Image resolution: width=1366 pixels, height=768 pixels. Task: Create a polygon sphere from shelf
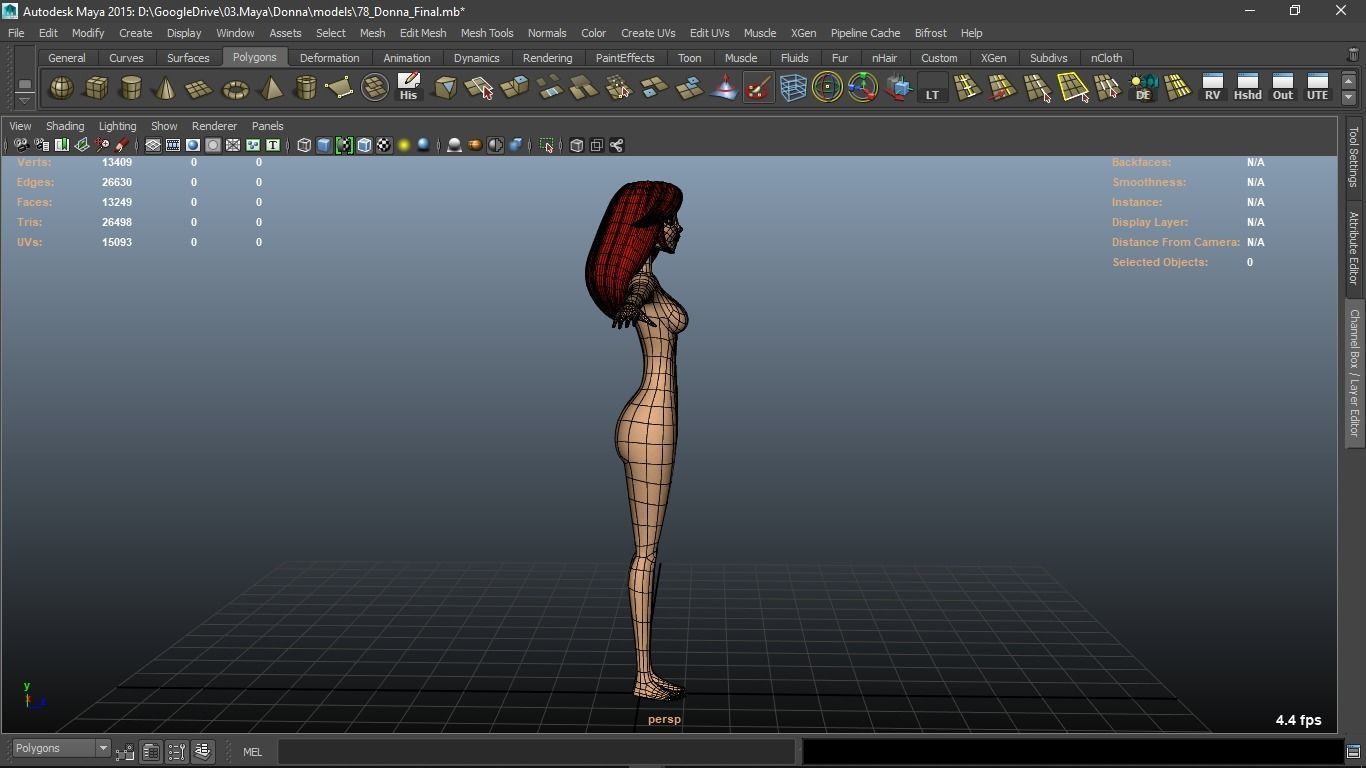(61, 88)
